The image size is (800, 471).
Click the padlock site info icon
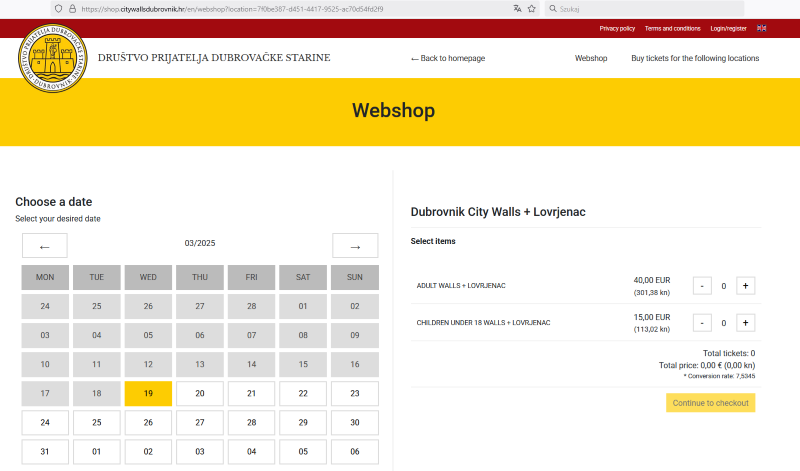[72, 8]
